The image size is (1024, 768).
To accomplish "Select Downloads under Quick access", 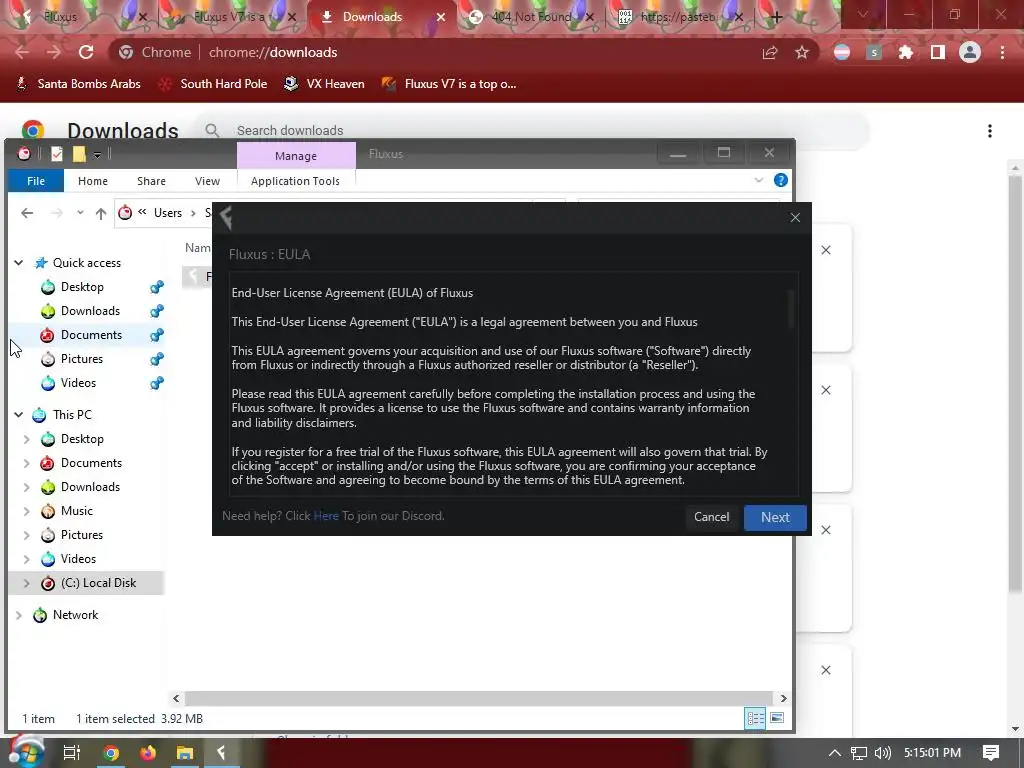I will (x=90, y=311).
